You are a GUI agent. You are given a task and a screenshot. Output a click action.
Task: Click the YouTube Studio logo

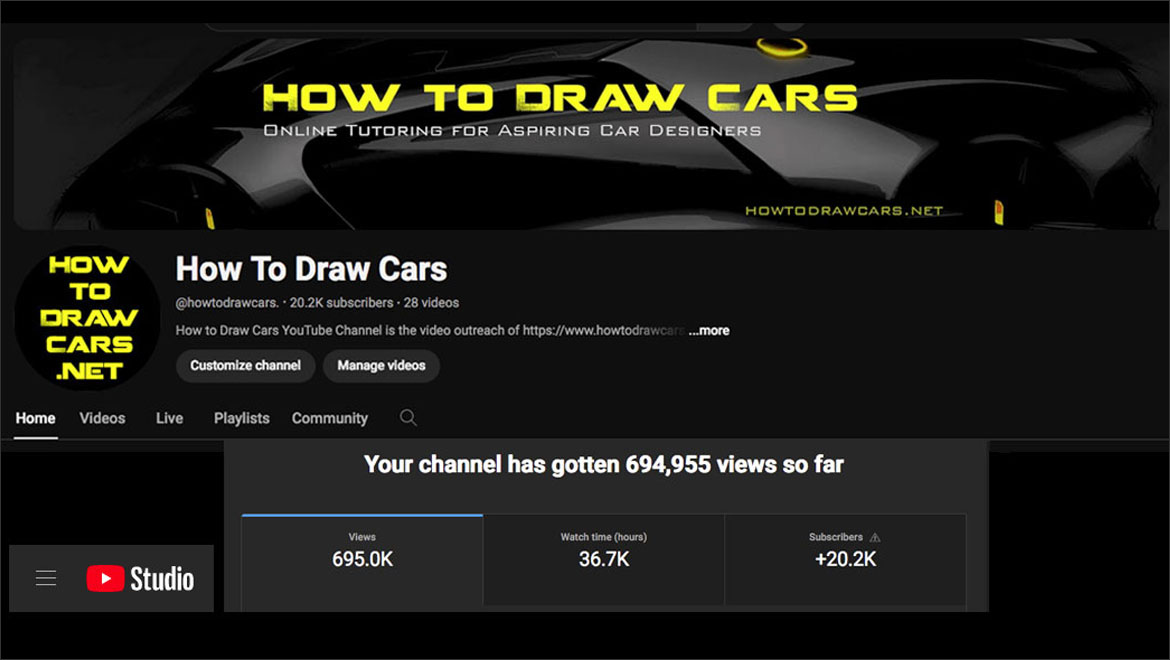click(x=140, y=579)
